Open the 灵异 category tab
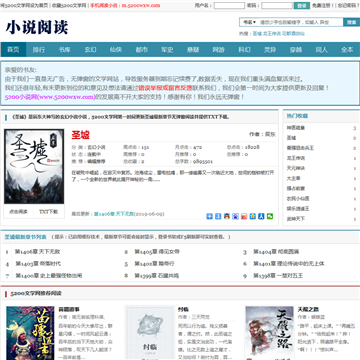The width and height of the screenshot is (360, 360). pos(270,50)
